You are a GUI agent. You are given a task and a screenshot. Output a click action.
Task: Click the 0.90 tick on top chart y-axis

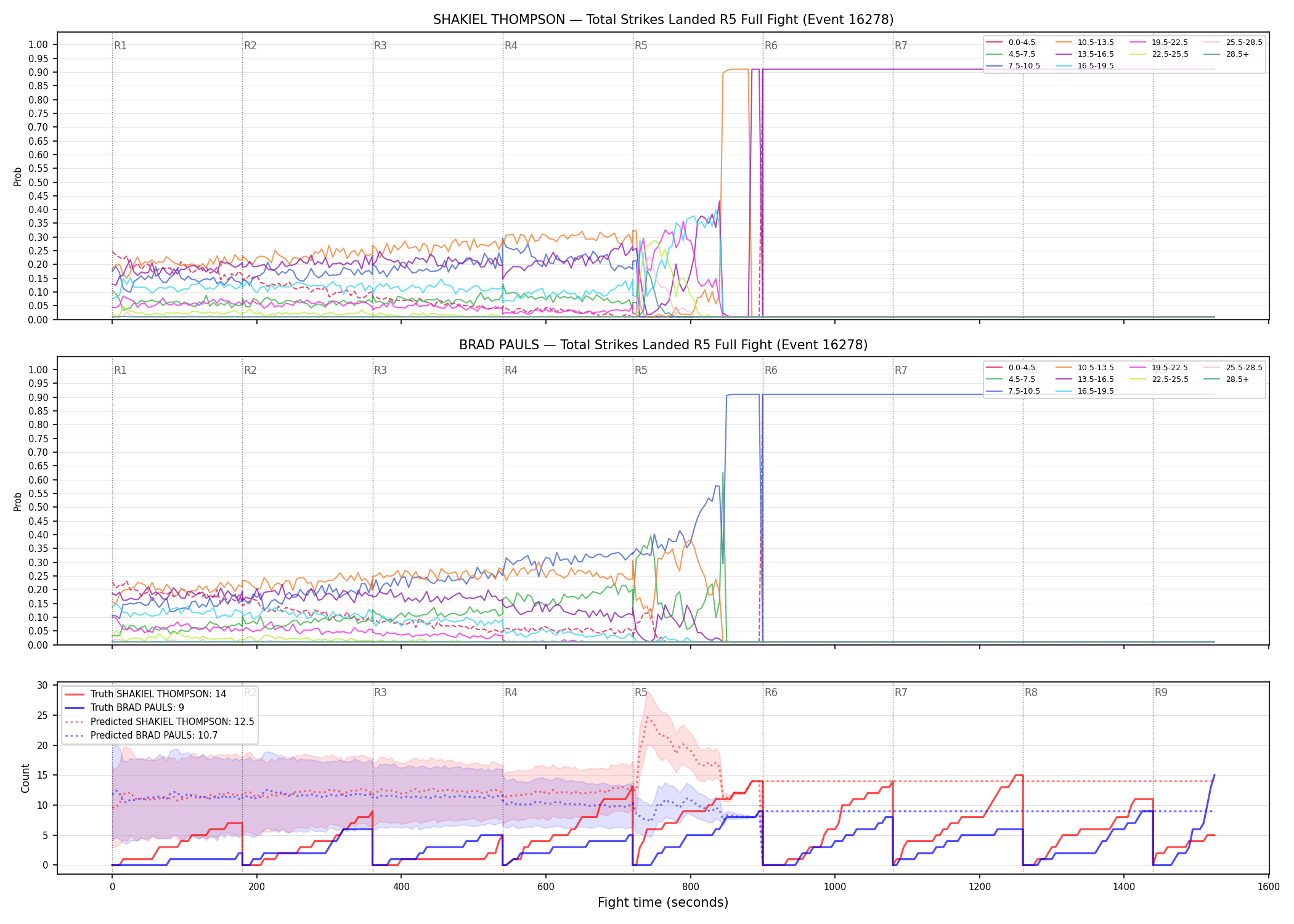pyautogui.click(x=38, y=72)
